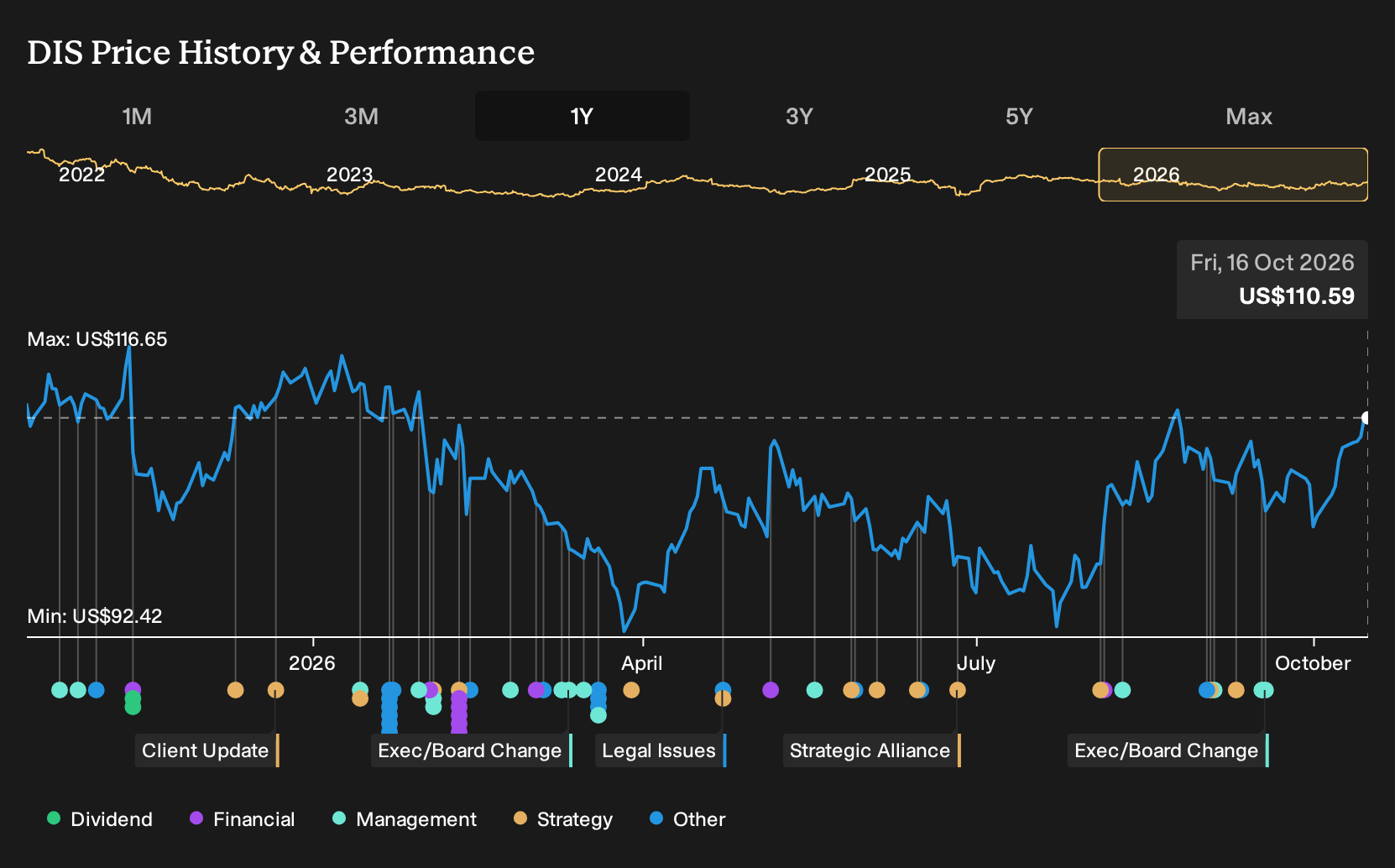Click the April axis label
Viewport: 1395px width, 868px height.
tap(642, 663)
